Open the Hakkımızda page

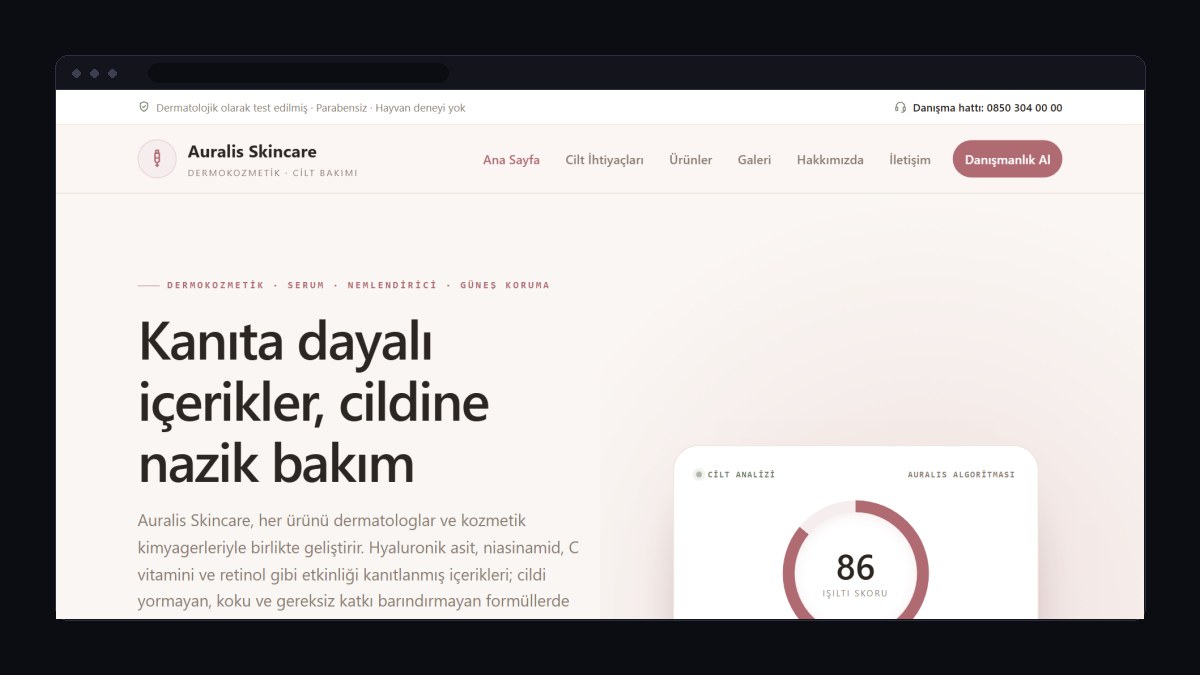click(x=830, y=160)
